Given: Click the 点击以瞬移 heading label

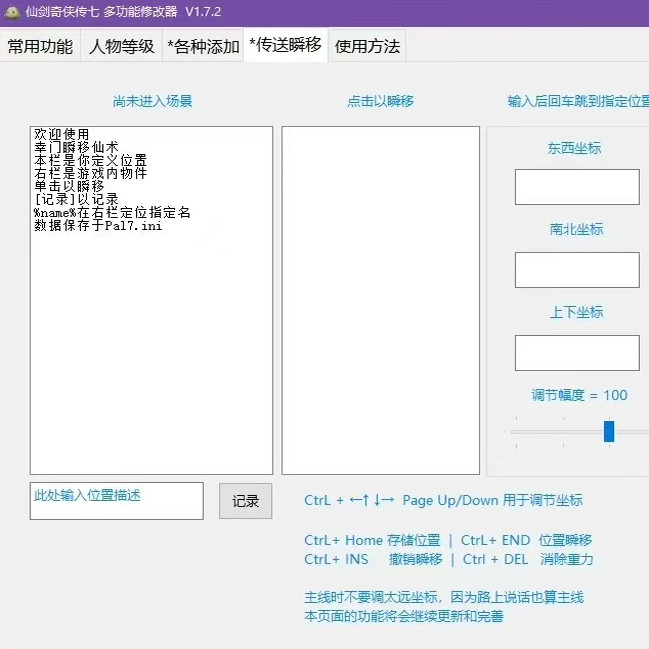Looking at the screenshot, I should 380,101.
